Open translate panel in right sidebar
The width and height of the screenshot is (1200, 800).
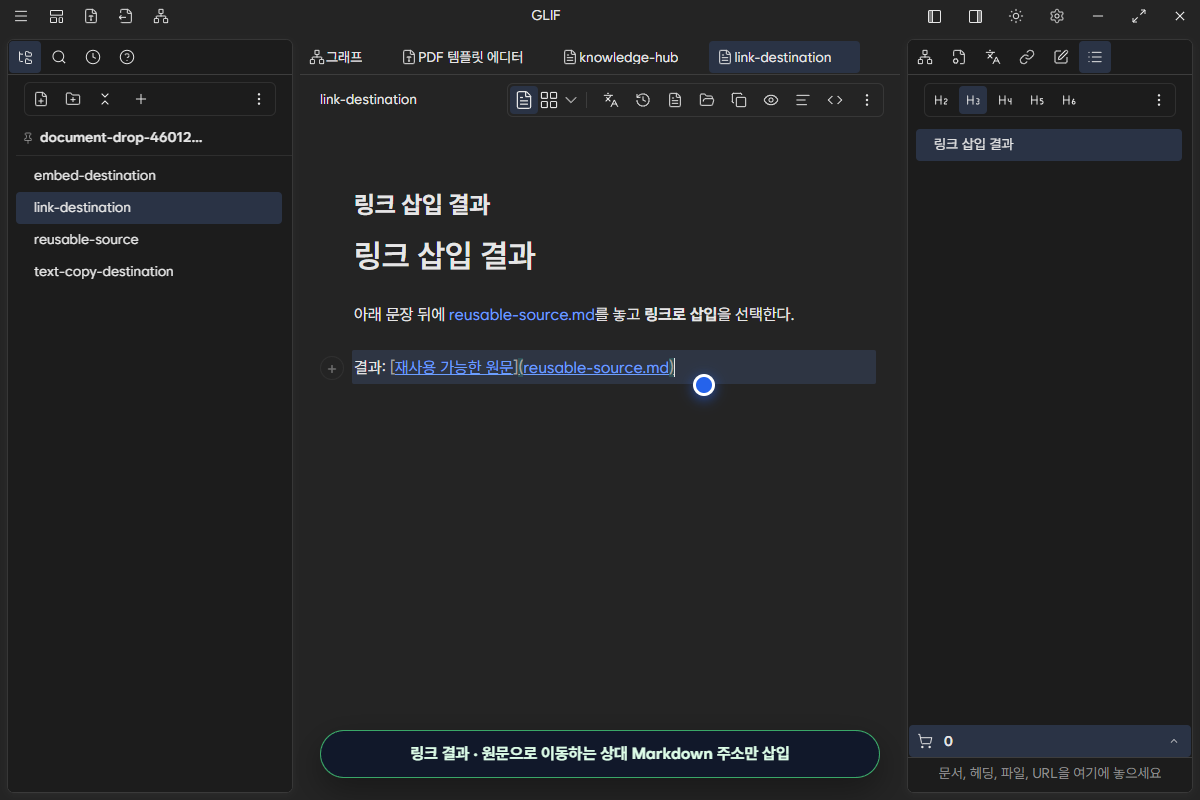tap(993, 57)
